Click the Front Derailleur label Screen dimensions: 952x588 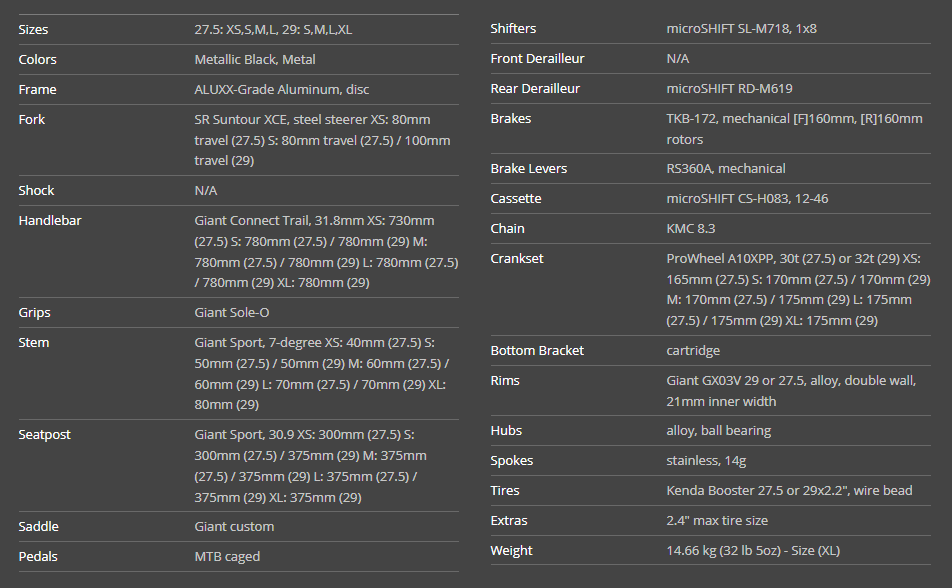point(537,59)
